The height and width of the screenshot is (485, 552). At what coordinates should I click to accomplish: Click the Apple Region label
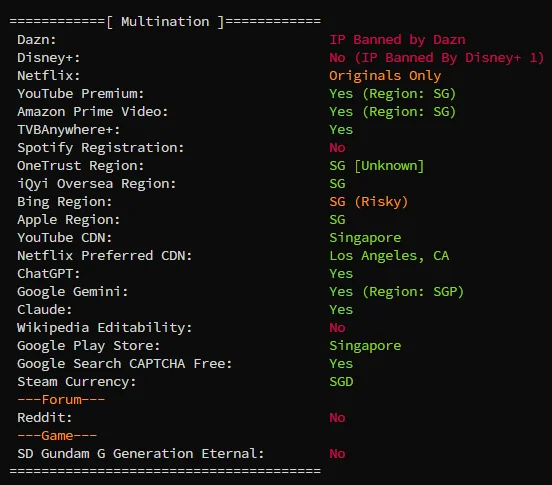click(x=69, y=220)
